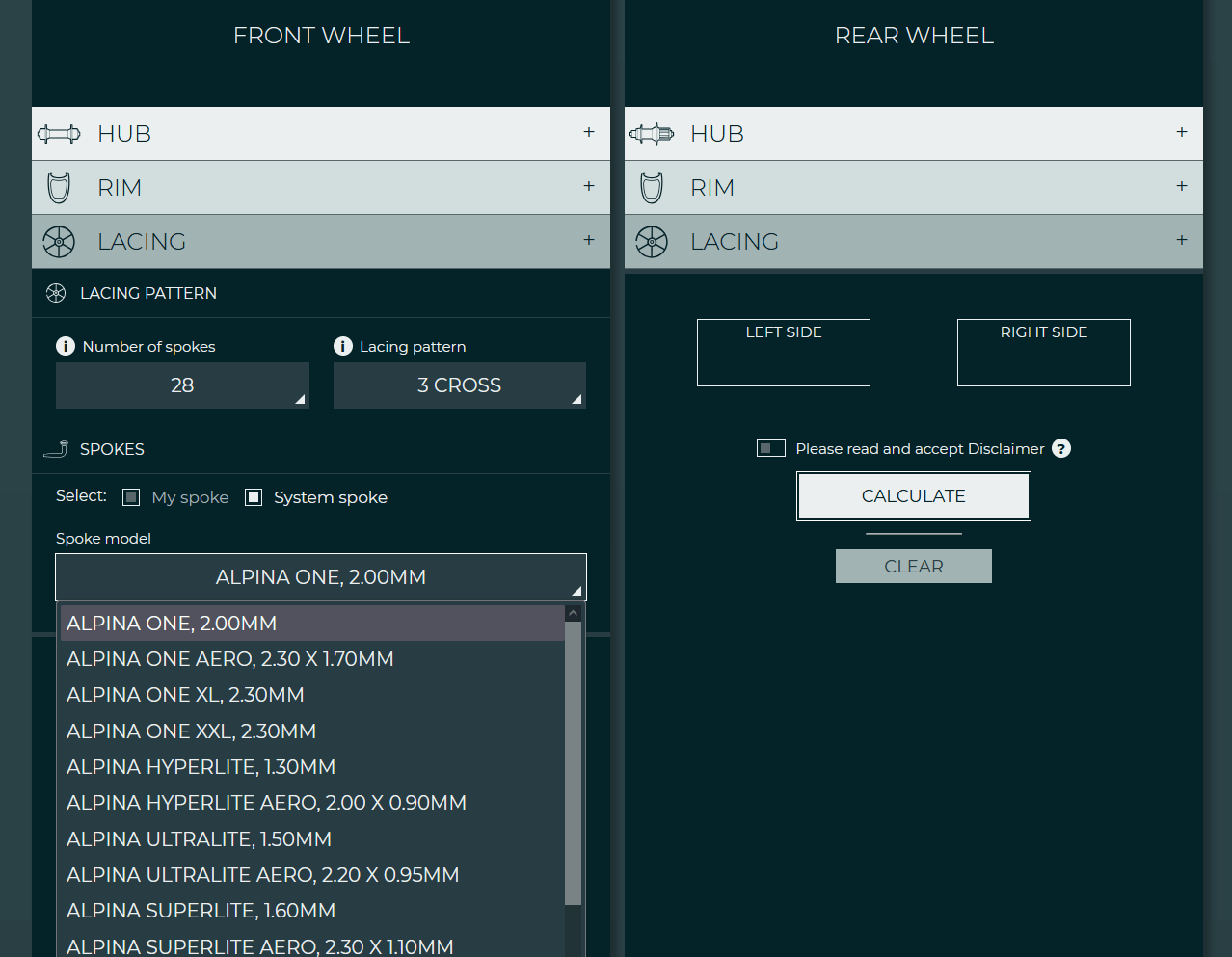Image resolution: width=1232 pixels, height=957 pixels.
Task: Expand front wheel HUB plus icon
Action: (589, 132)
